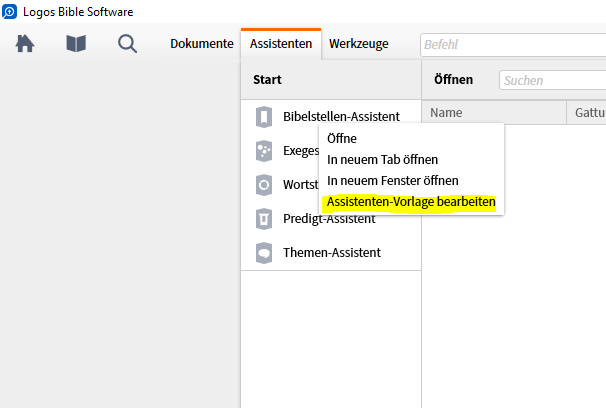The image size is (606, 408).
Task: Focus the Befehl command box
Action: [x=513, y=45]
